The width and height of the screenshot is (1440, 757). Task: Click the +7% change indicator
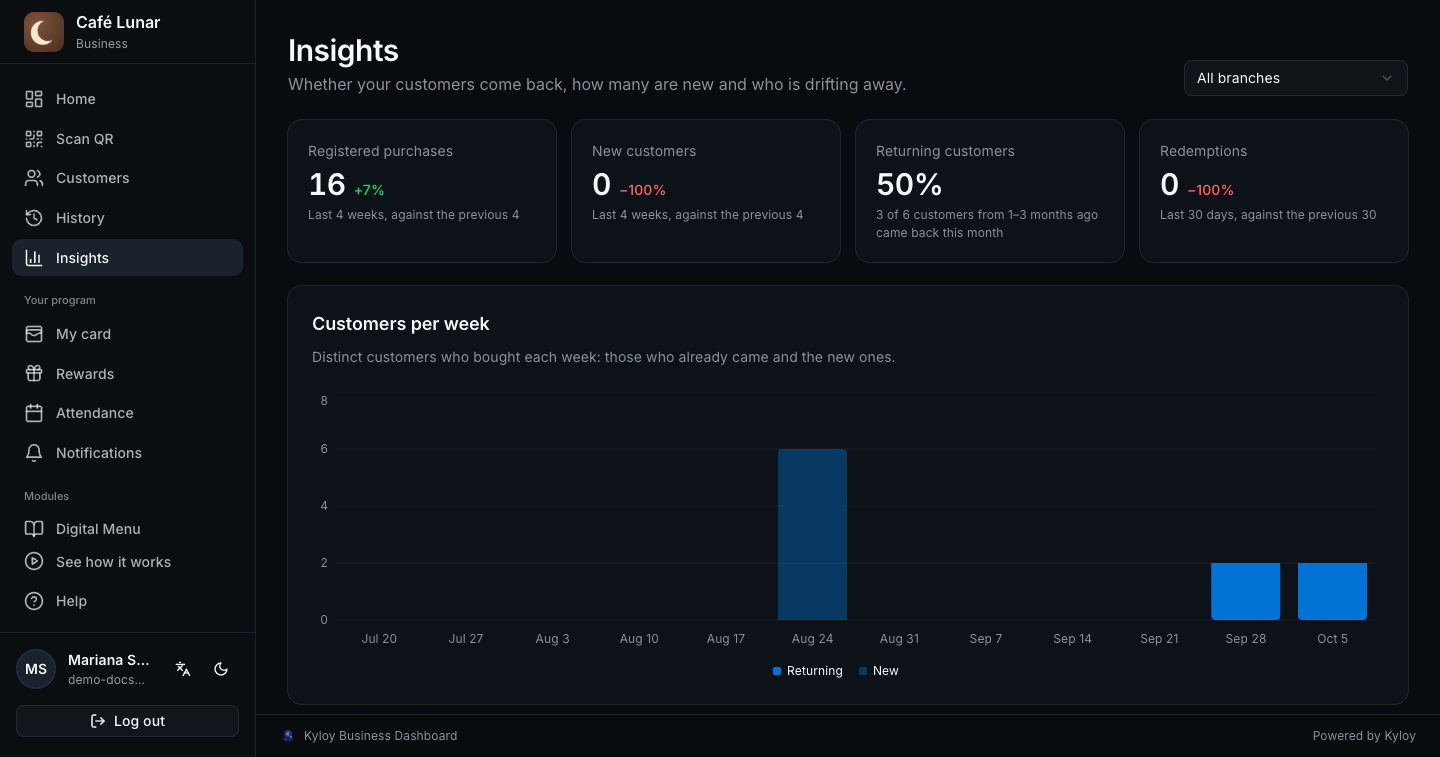[x=369, y=190]
